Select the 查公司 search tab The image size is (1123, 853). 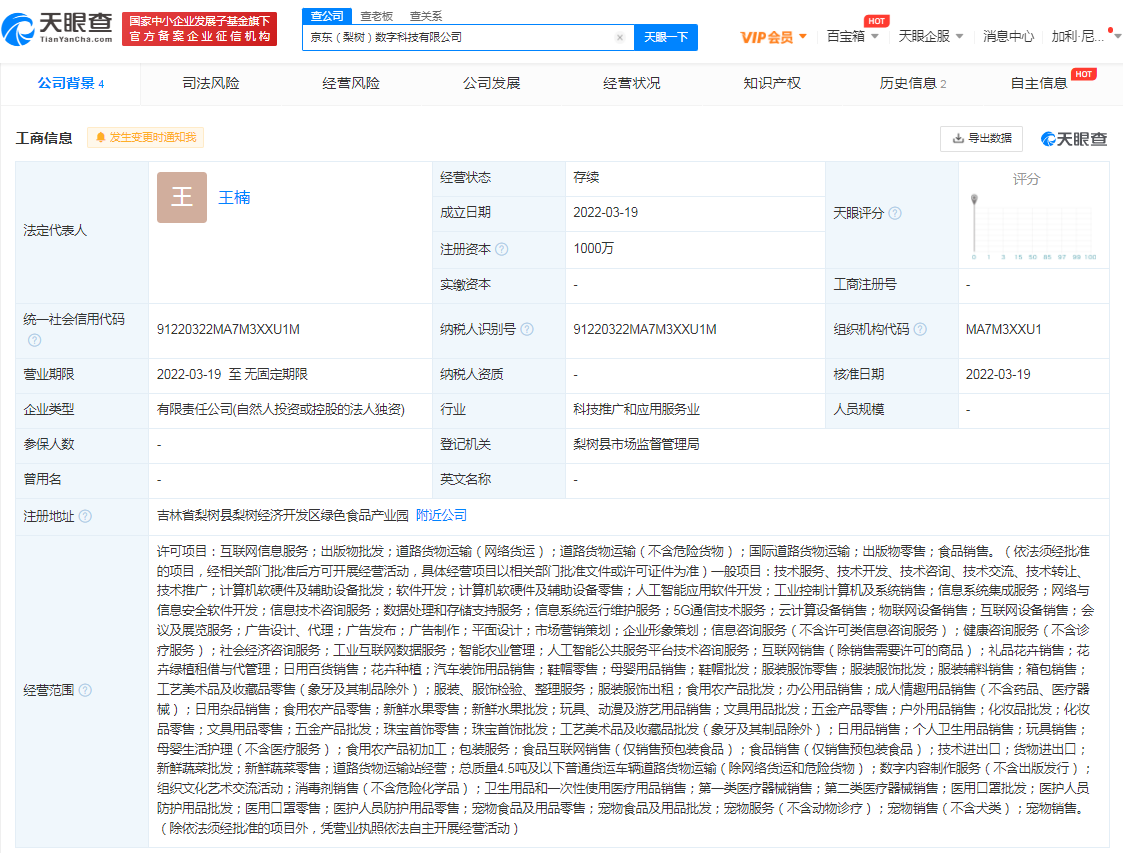coord(327,16)
